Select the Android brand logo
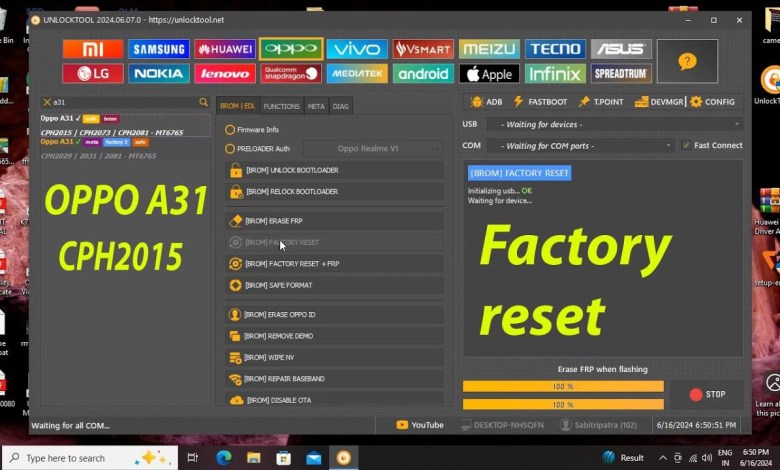The width and height of the screenshot is (780, 470). tap(423, 74)
